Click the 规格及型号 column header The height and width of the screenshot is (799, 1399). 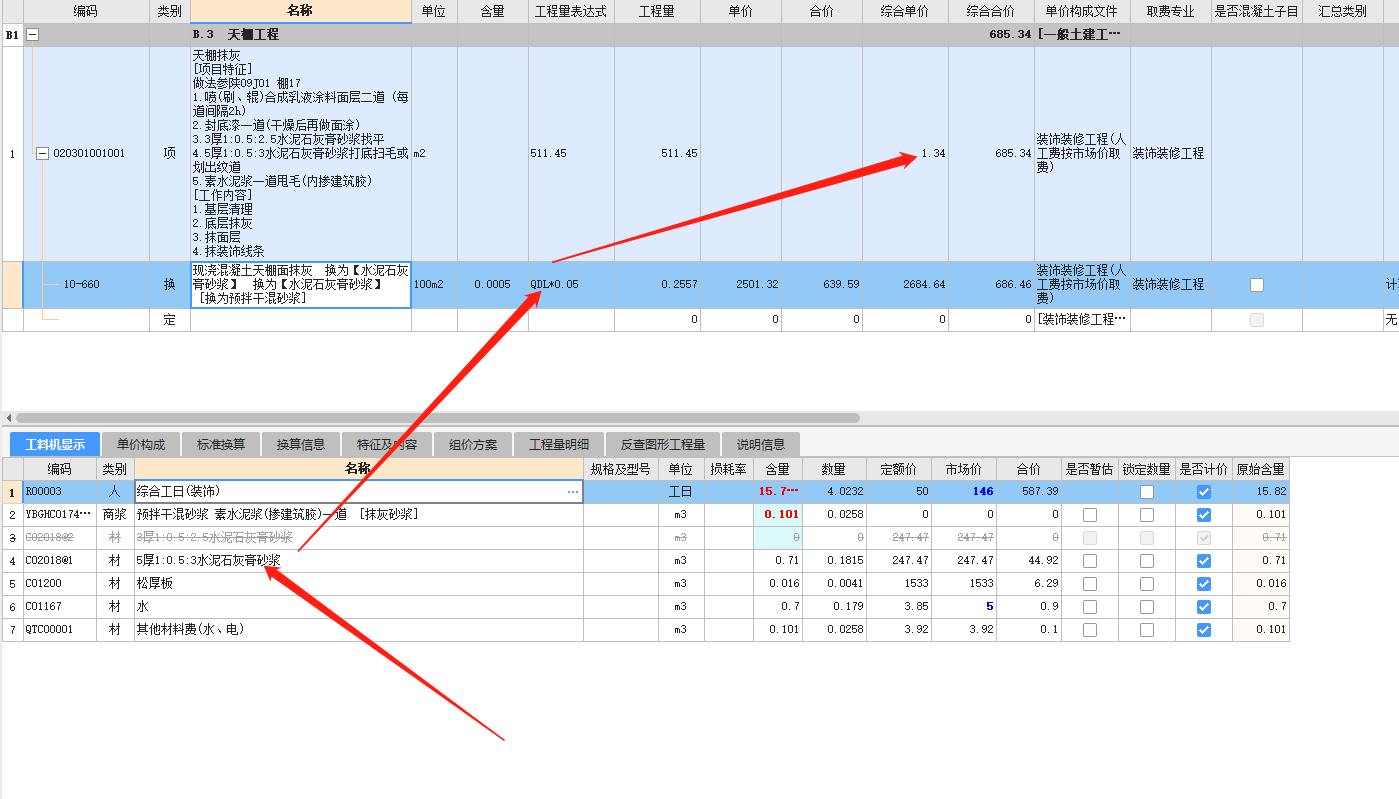[x=621, y=469]
